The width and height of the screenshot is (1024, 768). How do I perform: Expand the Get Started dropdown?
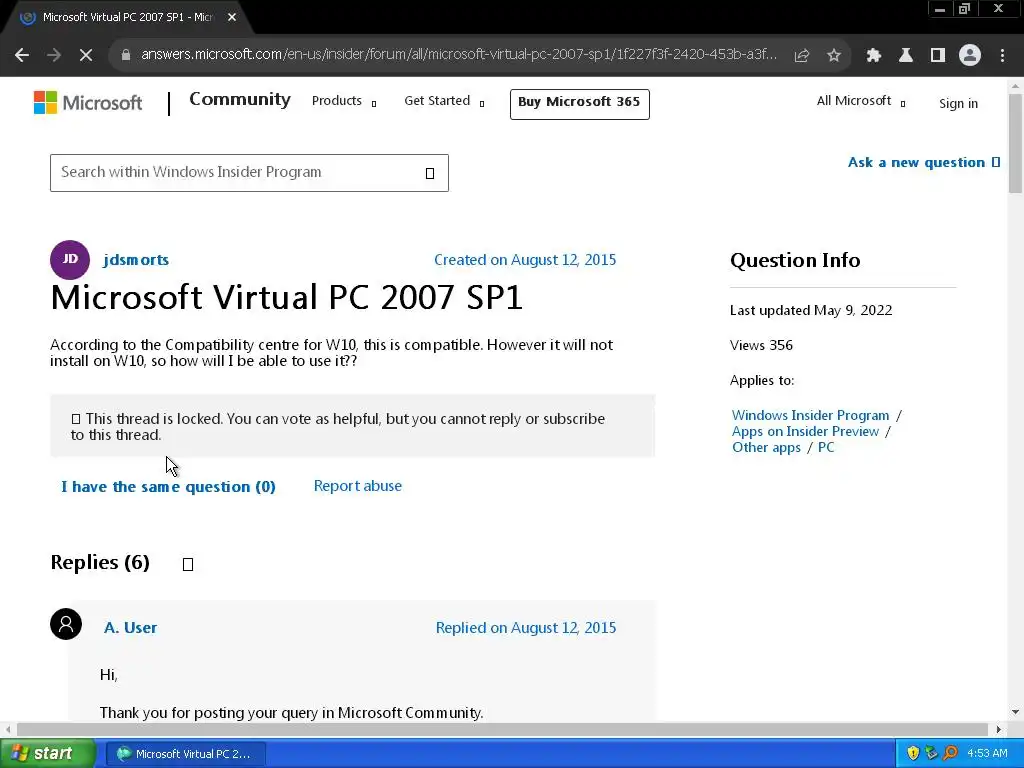[444, 101]
